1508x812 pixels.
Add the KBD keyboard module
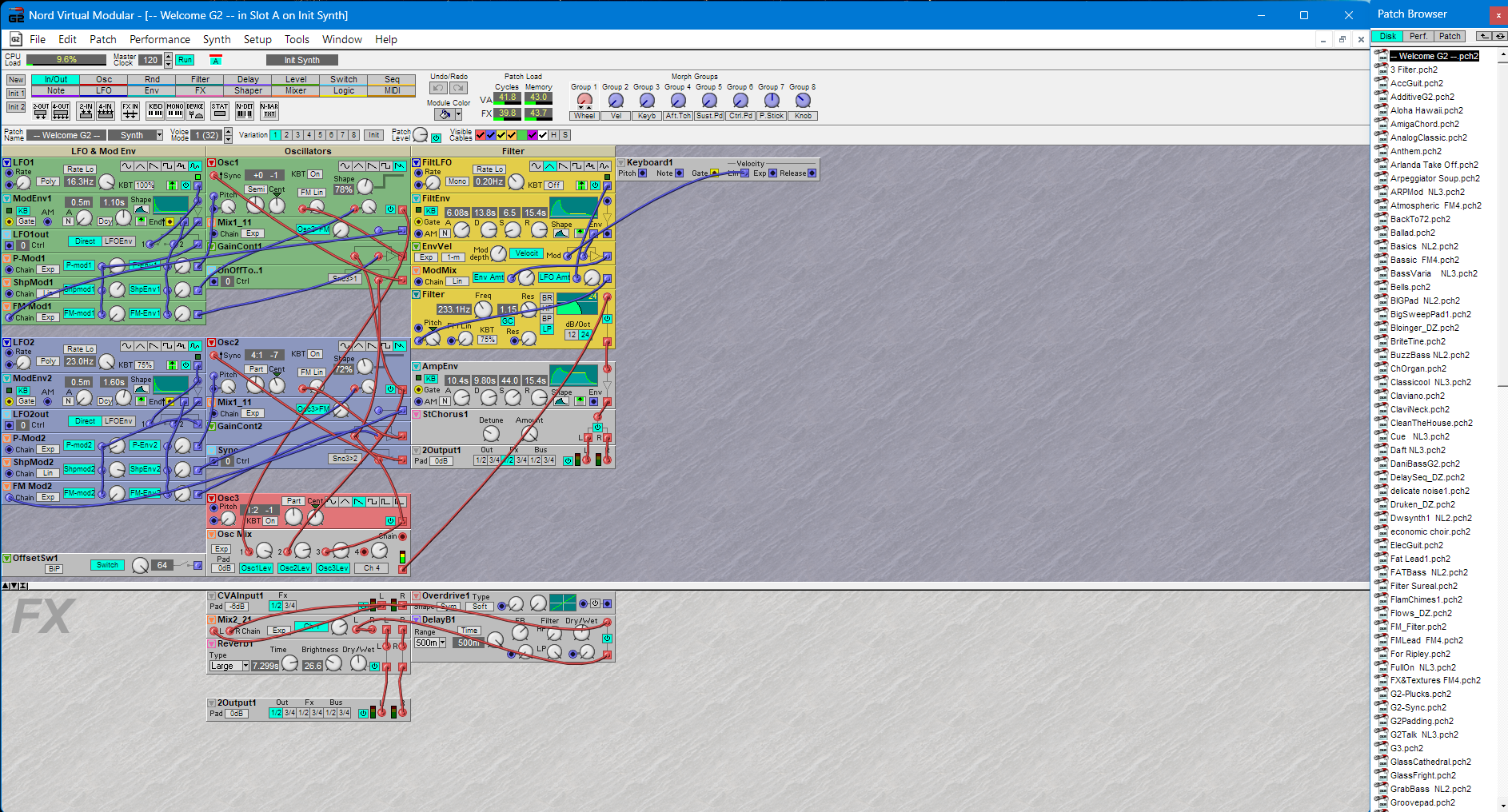(x=155, y=111)
